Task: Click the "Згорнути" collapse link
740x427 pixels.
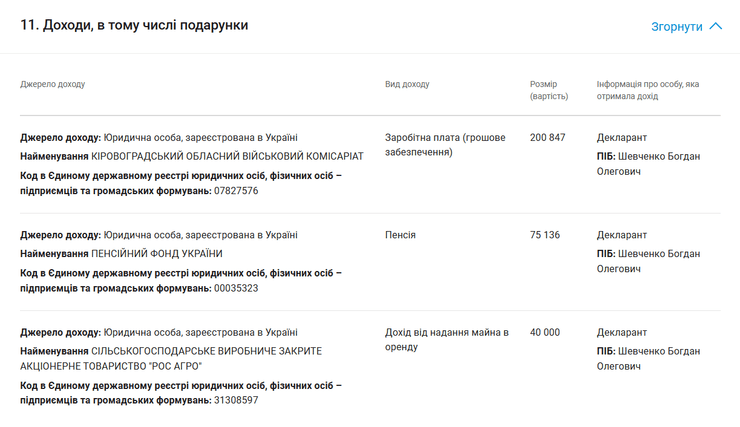Action: (x=677, y=27)
